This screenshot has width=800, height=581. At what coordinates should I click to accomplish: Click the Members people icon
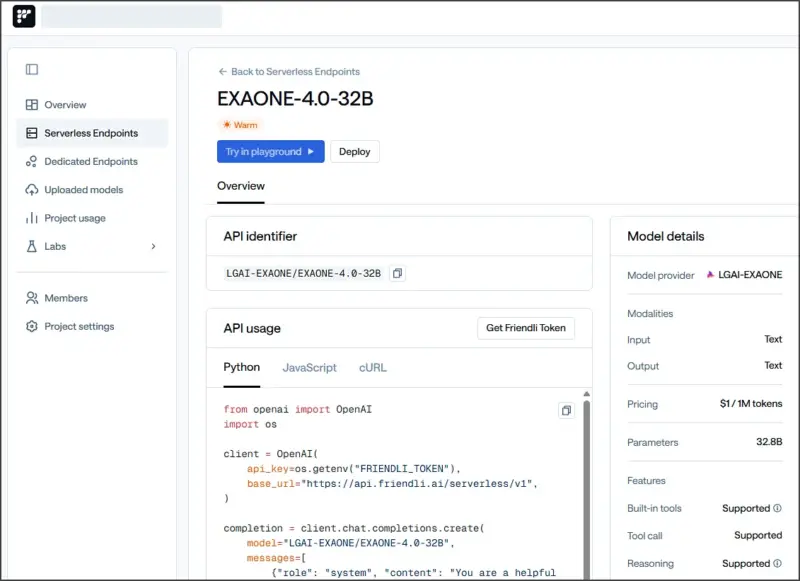(x=32, y=298)
